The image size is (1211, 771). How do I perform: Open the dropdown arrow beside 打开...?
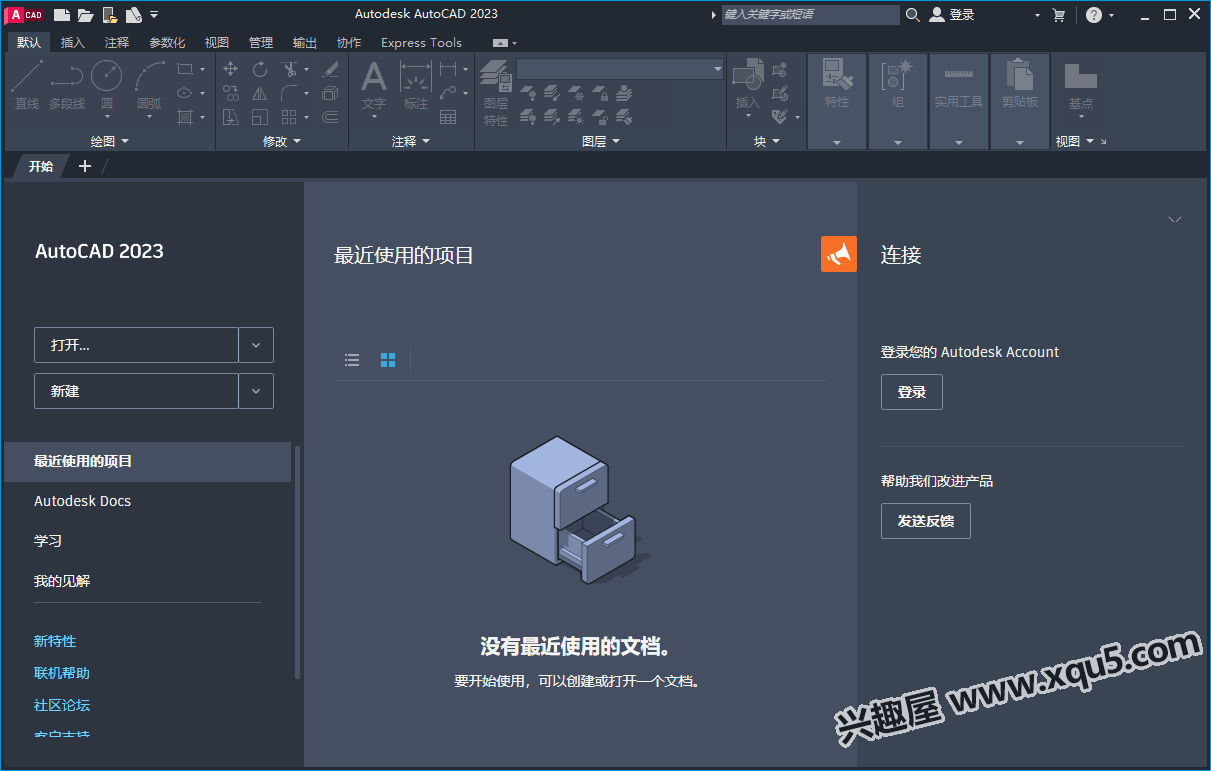(256, 345)
